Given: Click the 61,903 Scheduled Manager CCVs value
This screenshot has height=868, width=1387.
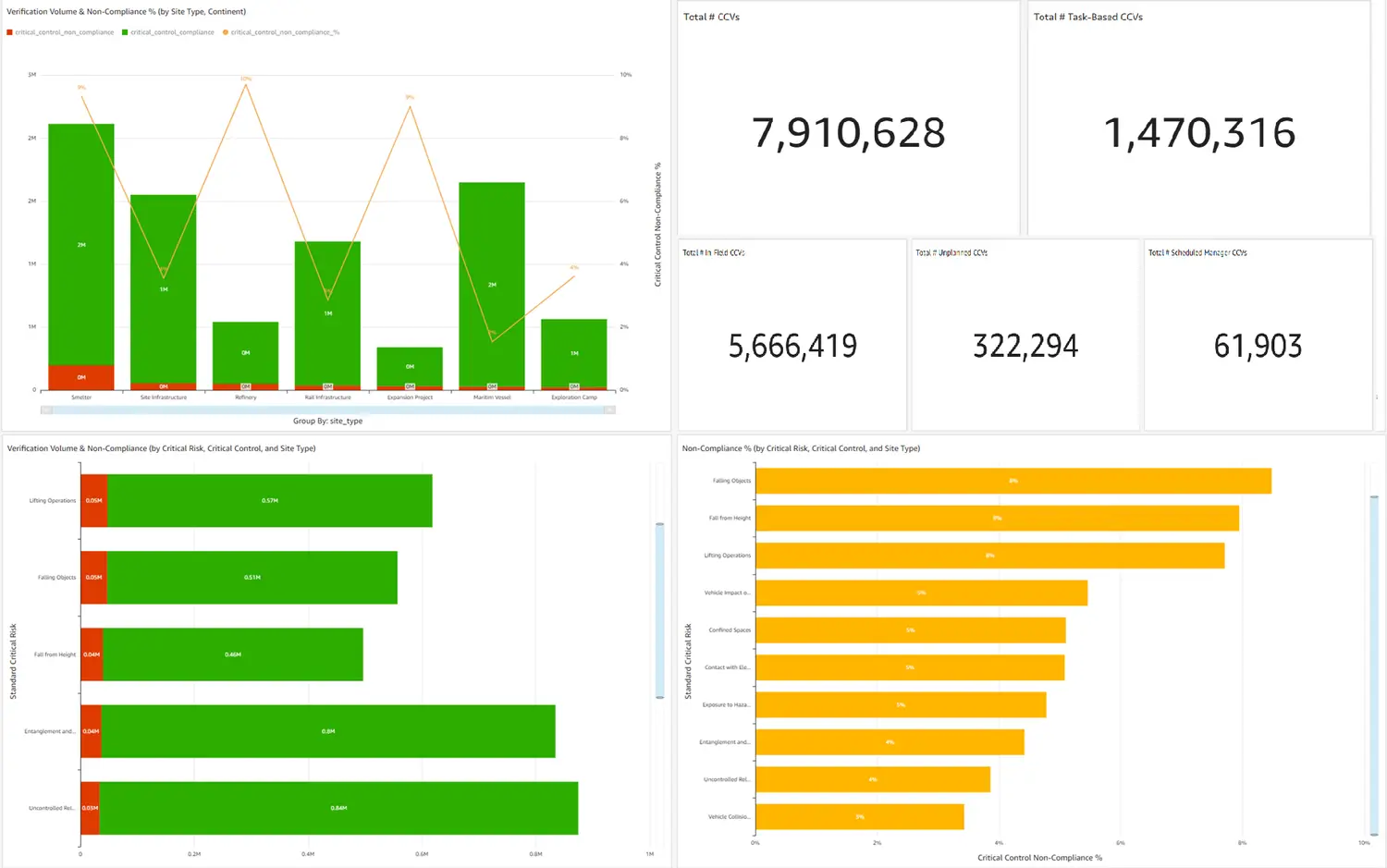Looking at the screenshot, I should point(1258,347).
